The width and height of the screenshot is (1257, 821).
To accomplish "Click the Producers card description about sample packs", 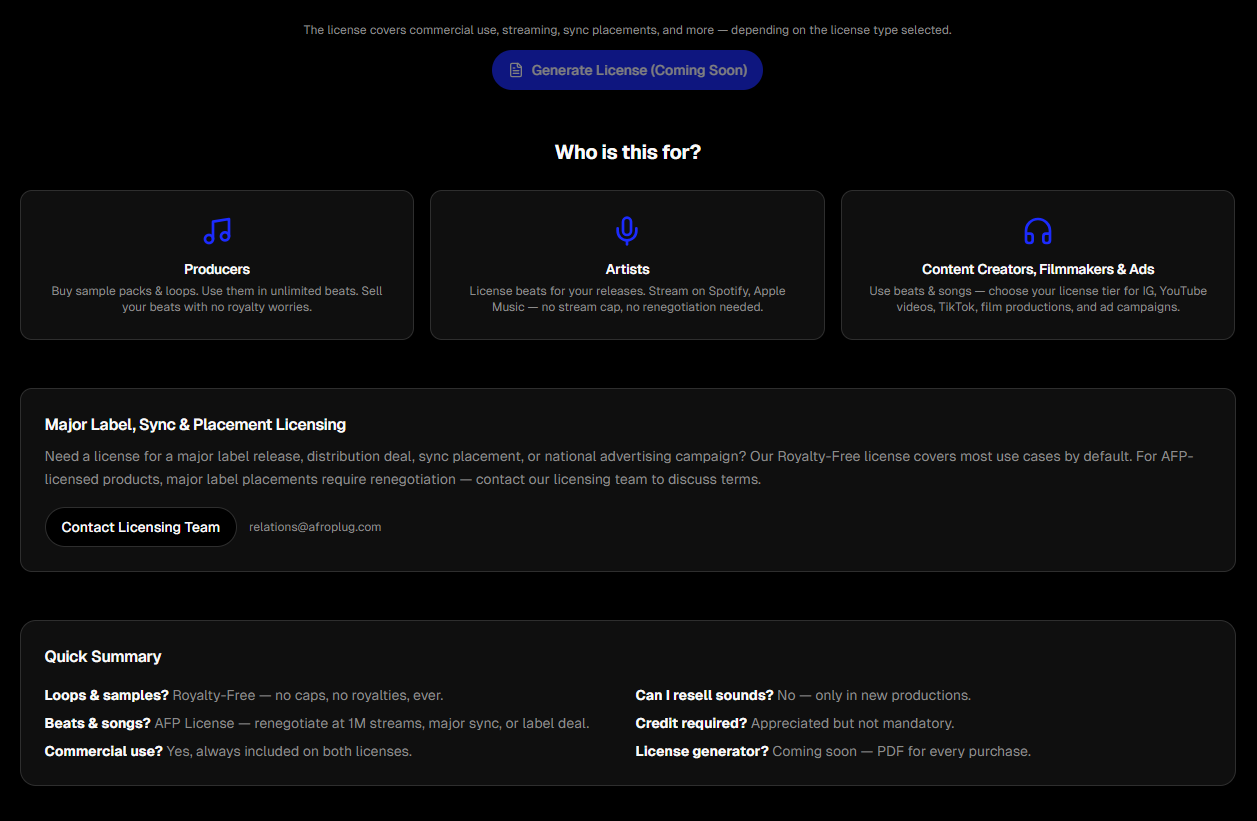I will tap(217, 299).
